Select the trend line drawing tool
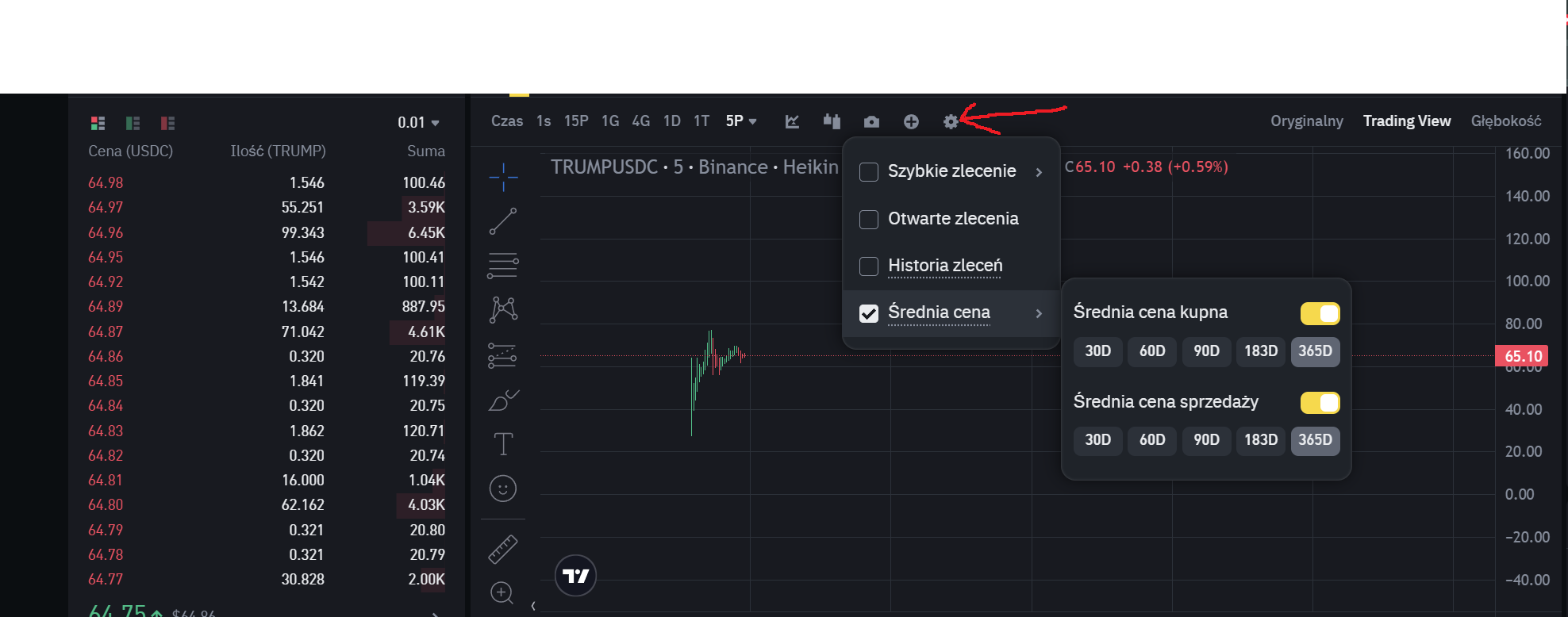The width and height of the screenshot is (1568, 617). coord(503,221)
